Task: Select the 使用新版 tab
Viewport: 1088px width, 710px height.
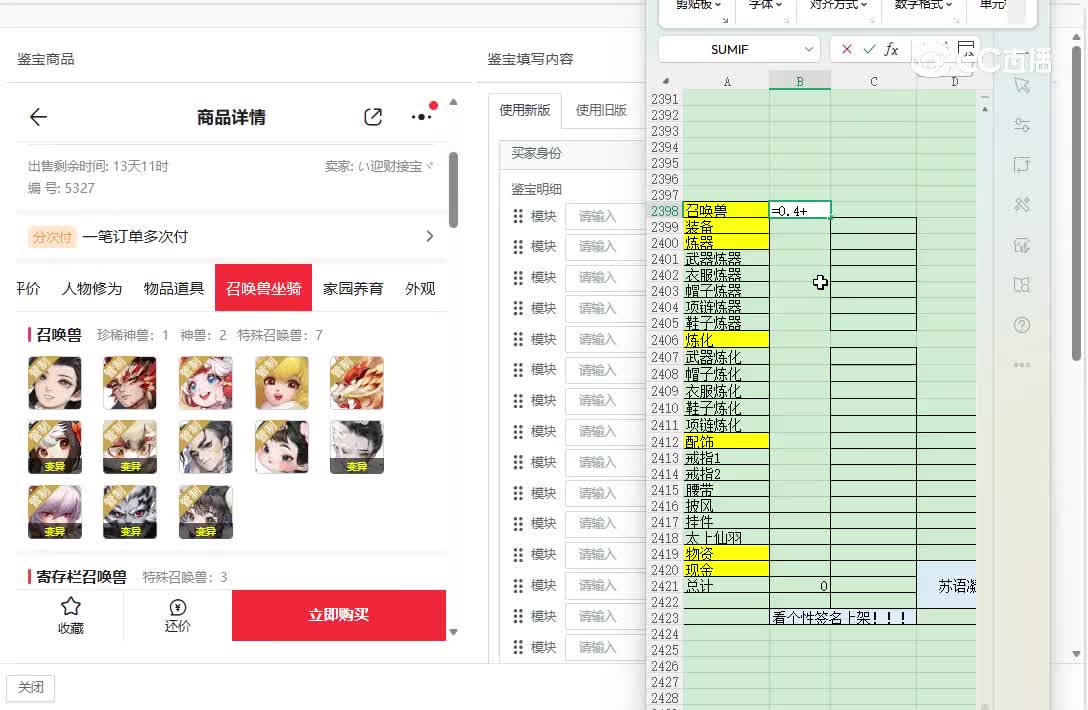Action: coord(525,110)
